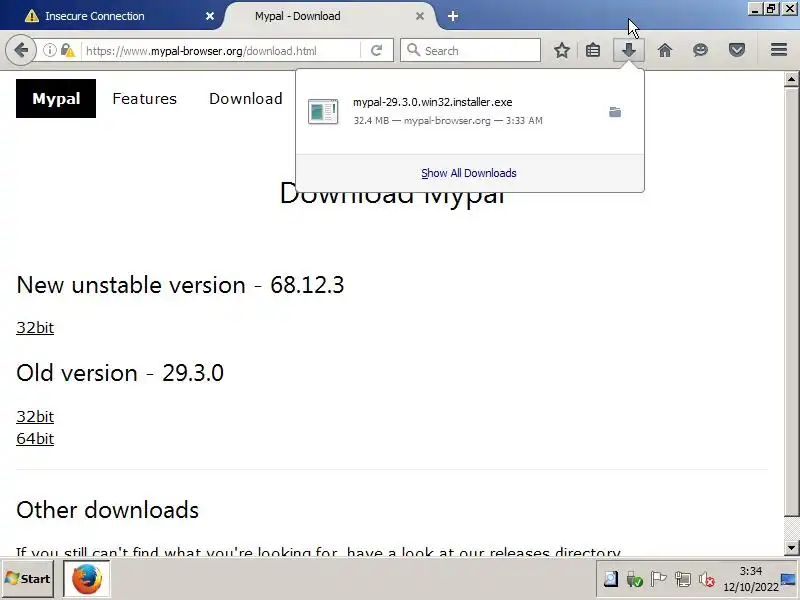This screenshot has height=600, width=800.
Task: Select the Mypal - Download tab
Action: pyautogui.click(x=329, y=16)
